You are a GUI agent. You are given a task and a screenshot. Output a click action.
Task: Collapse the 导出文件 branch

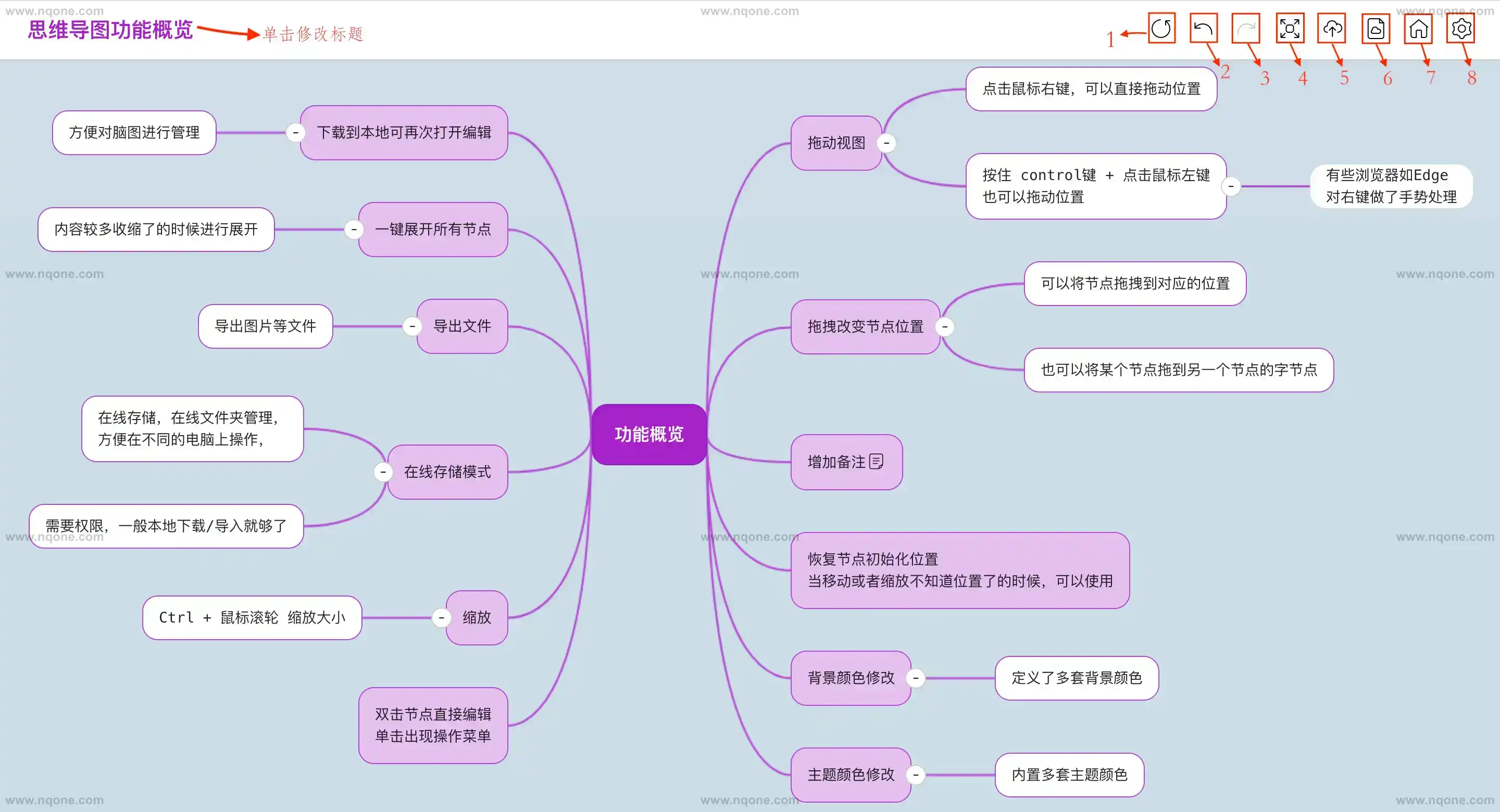(411, 326)
